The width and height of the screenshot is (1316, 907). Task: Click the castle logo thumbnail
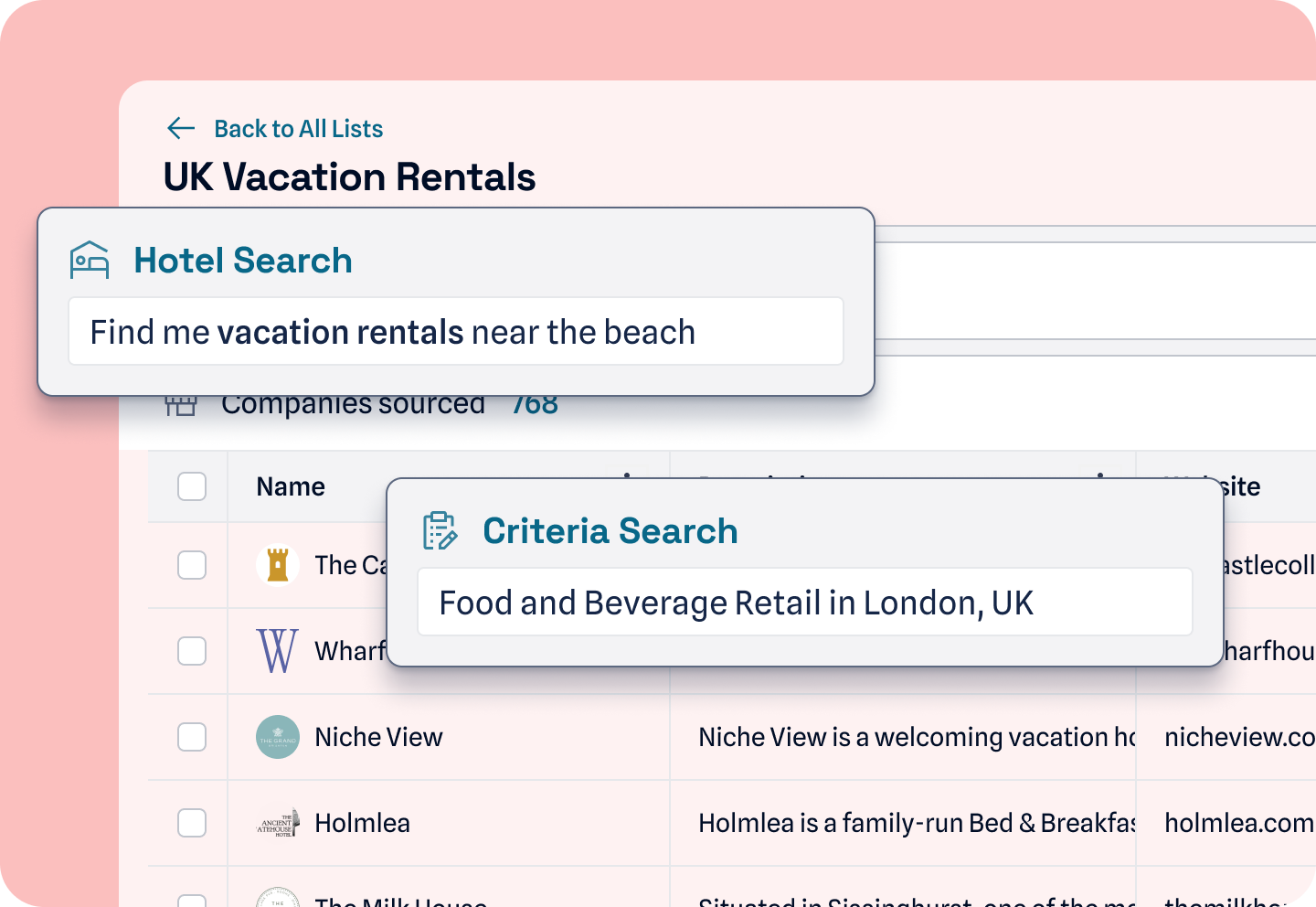278,565
